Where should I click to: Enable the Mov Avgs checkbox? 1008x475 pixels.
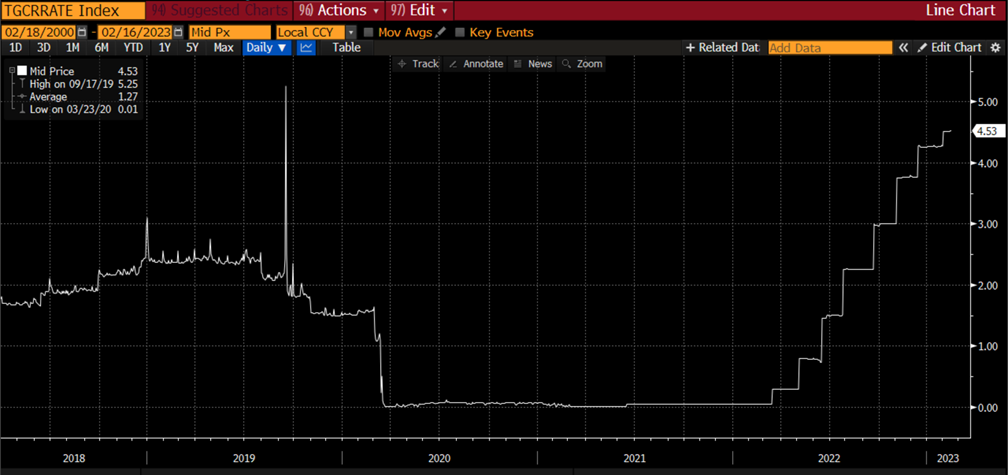(369, 32)
